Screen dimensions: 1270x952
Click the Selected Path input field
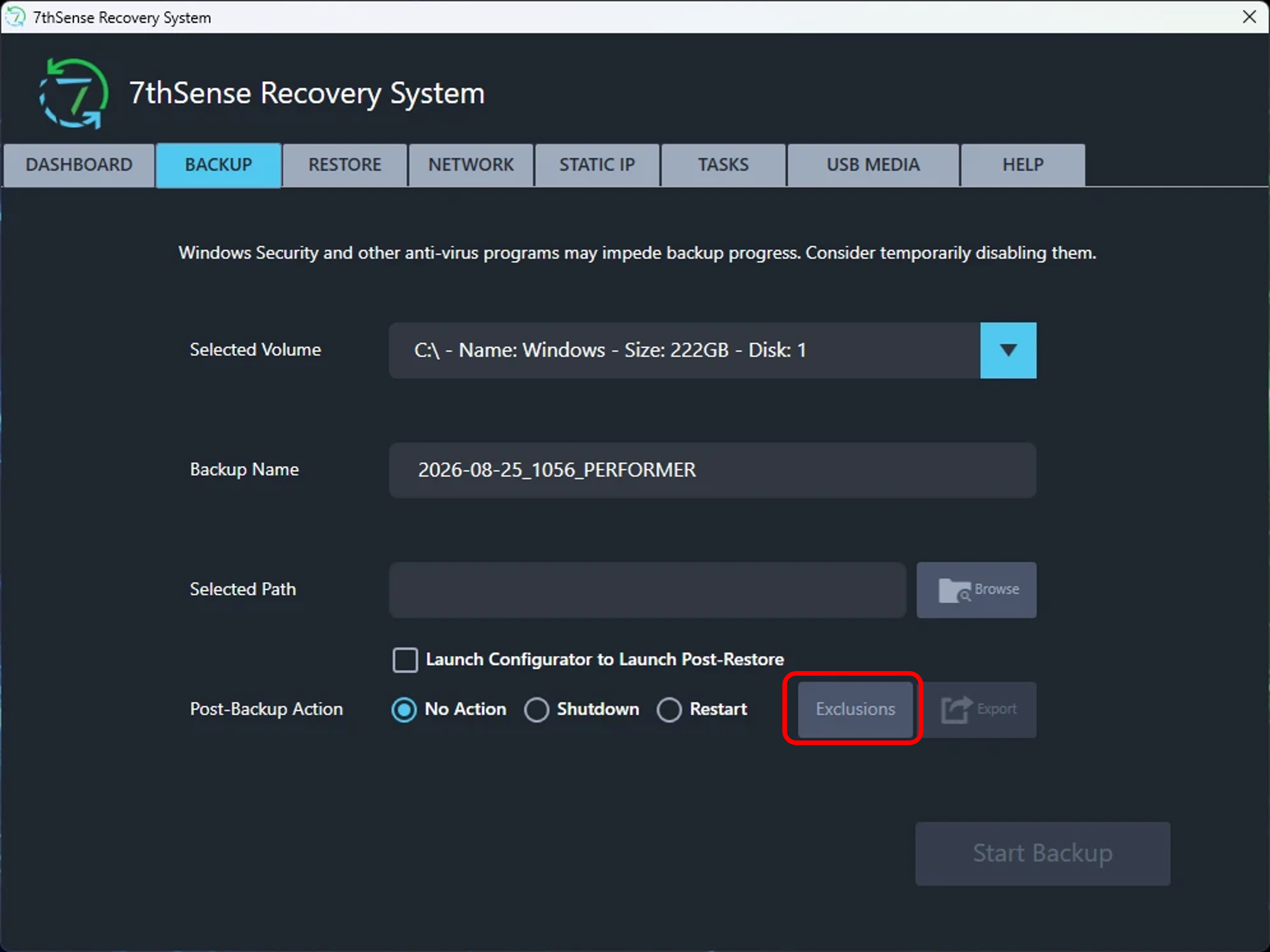pos(648,590)
